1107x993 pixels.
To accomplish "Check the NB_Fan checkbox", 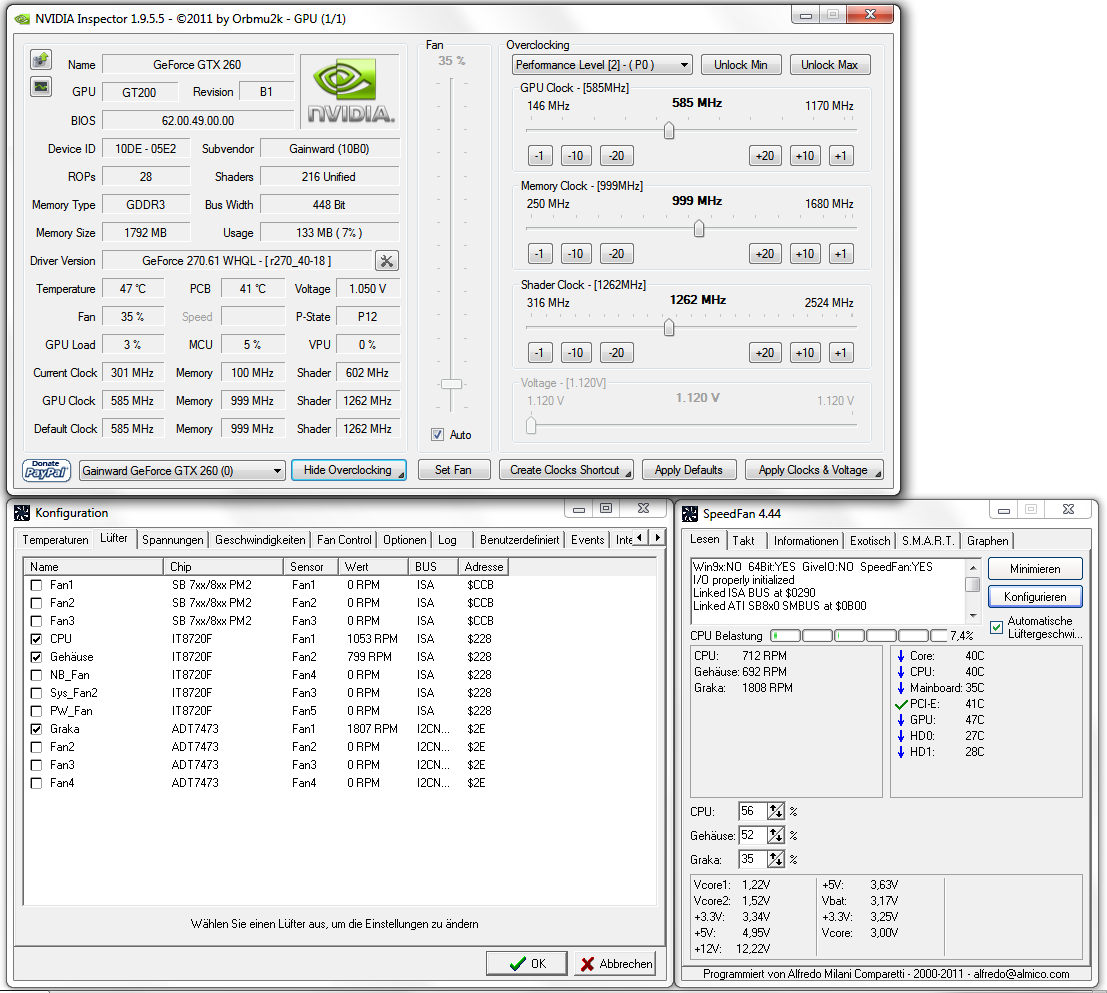I will pyautogui.click(x=36, y=675).
